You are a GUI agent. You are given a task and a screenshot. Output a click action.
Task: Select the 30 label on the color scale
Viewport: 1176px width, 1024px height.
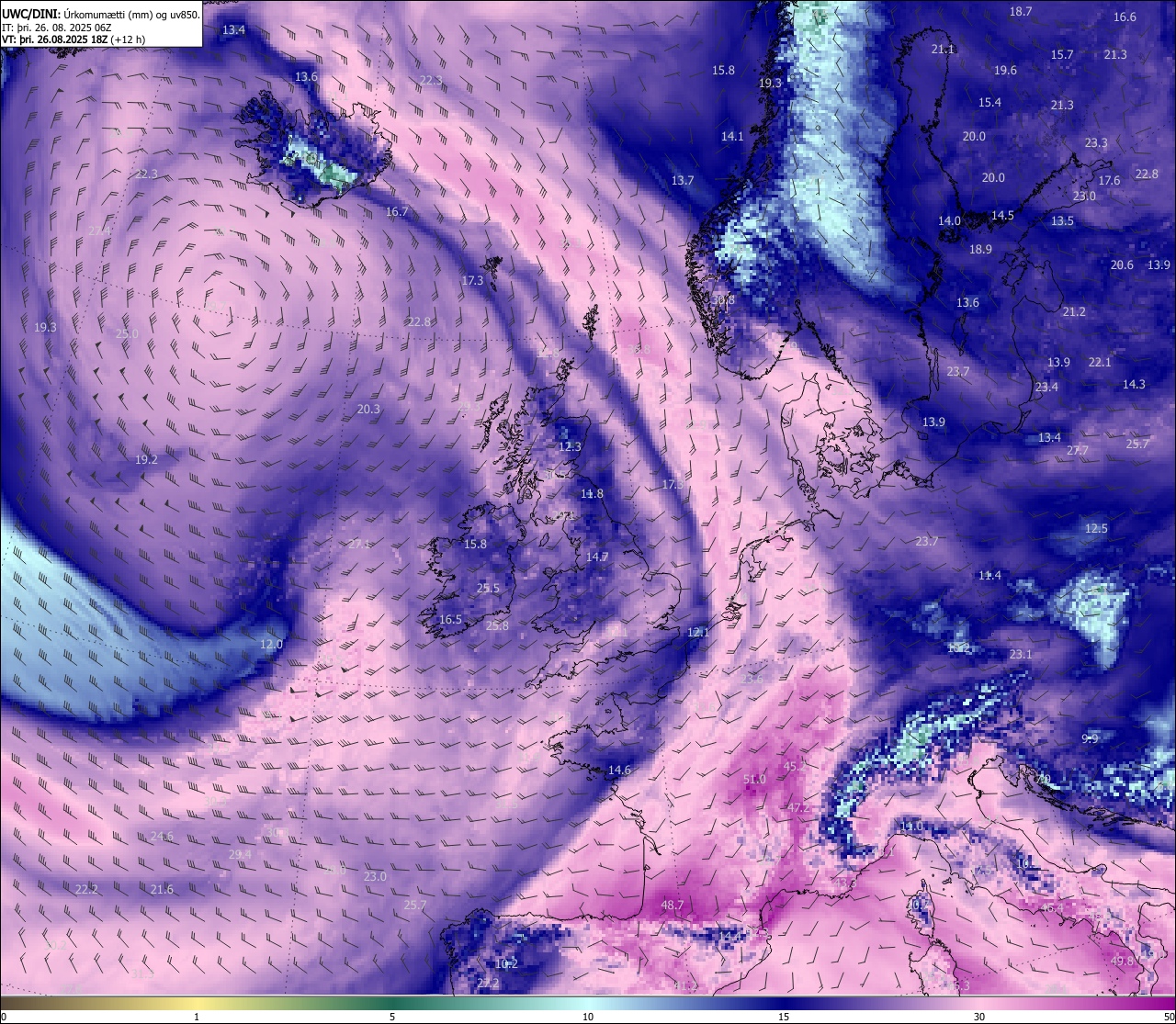coord(979,1017)
